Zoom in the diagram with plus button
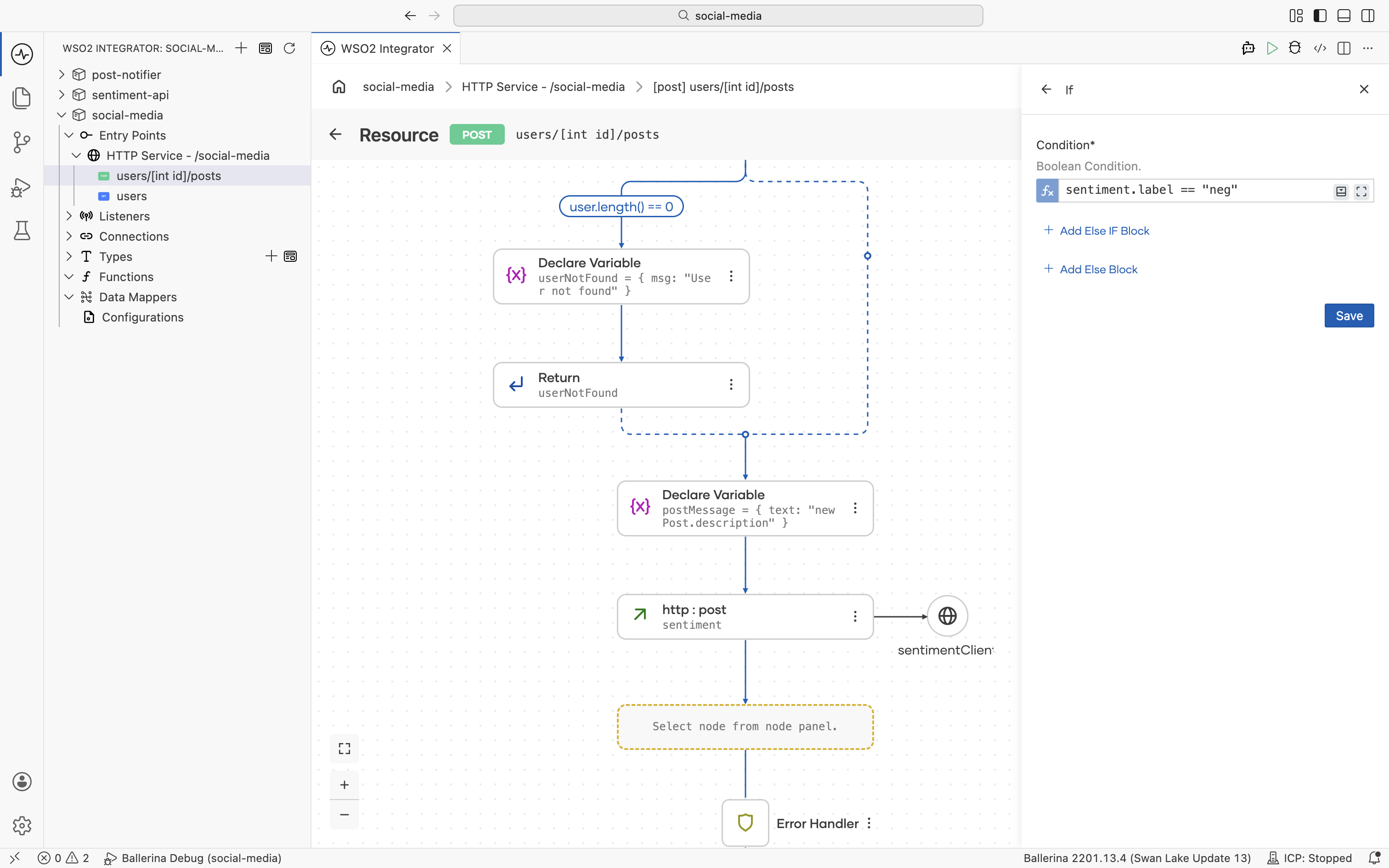This screenshot has width=1389, height=868. (344, 785)
